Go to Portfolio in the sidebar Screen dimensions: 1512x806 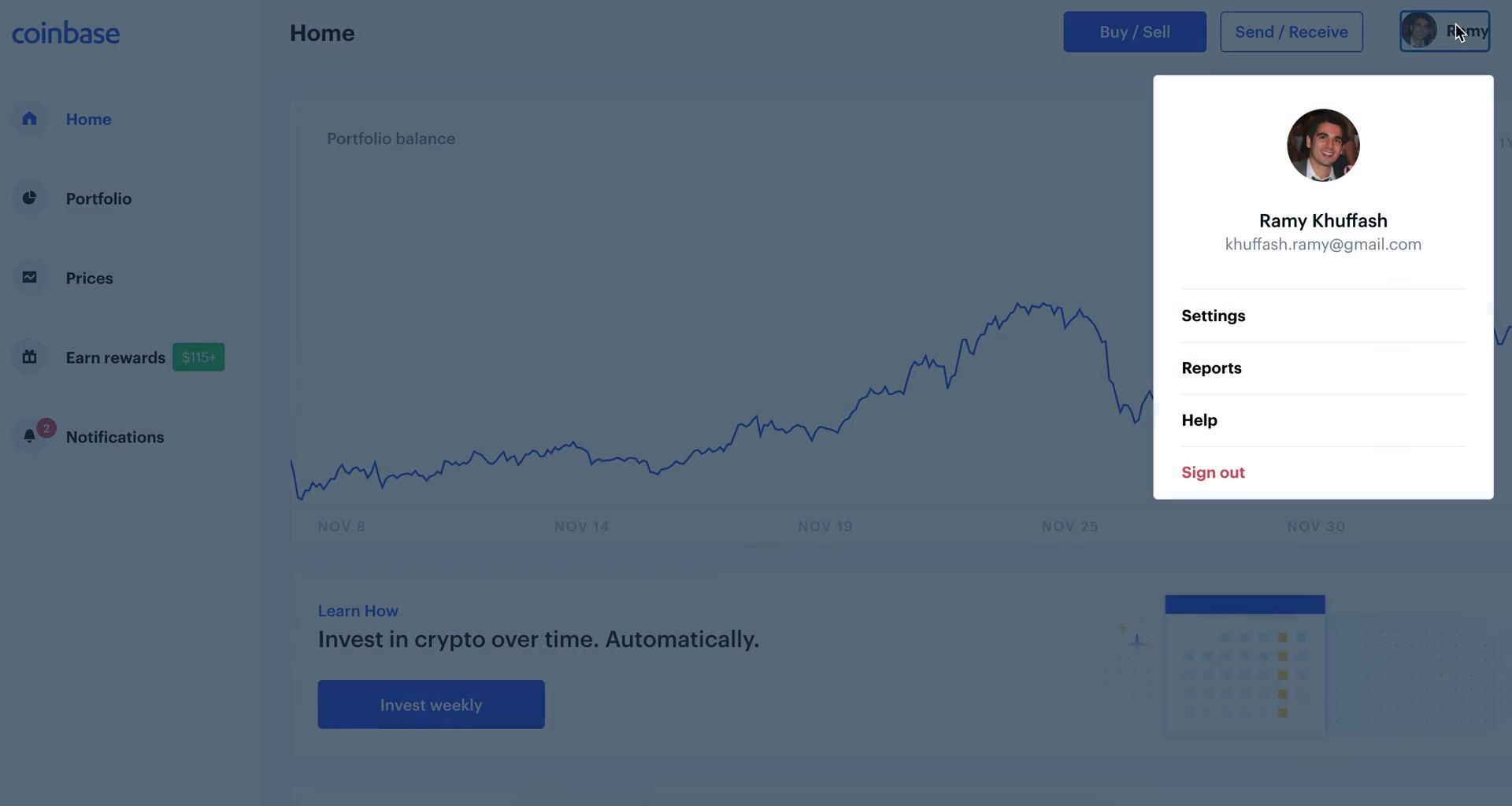point(98,198)
